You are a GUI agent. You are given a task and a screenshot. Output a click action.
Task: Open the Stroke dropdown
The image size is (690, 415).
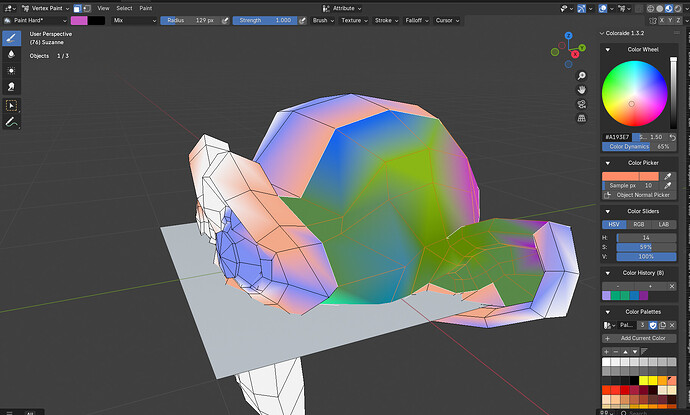pos(386,20)
